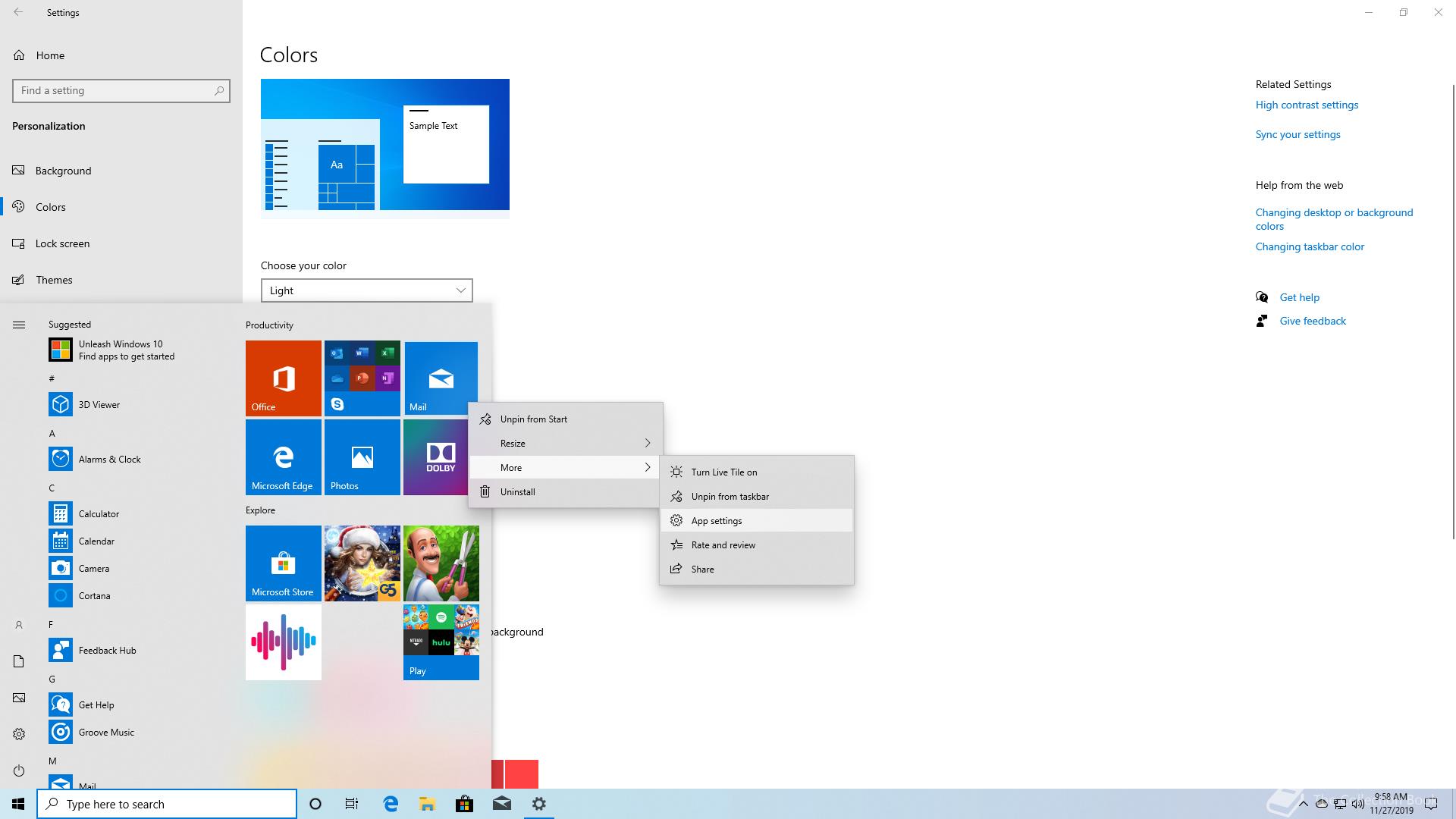The height and width of the screenshot is (819, 1456).
Task: Open Themes settings page
Action: tap(121, 280)
